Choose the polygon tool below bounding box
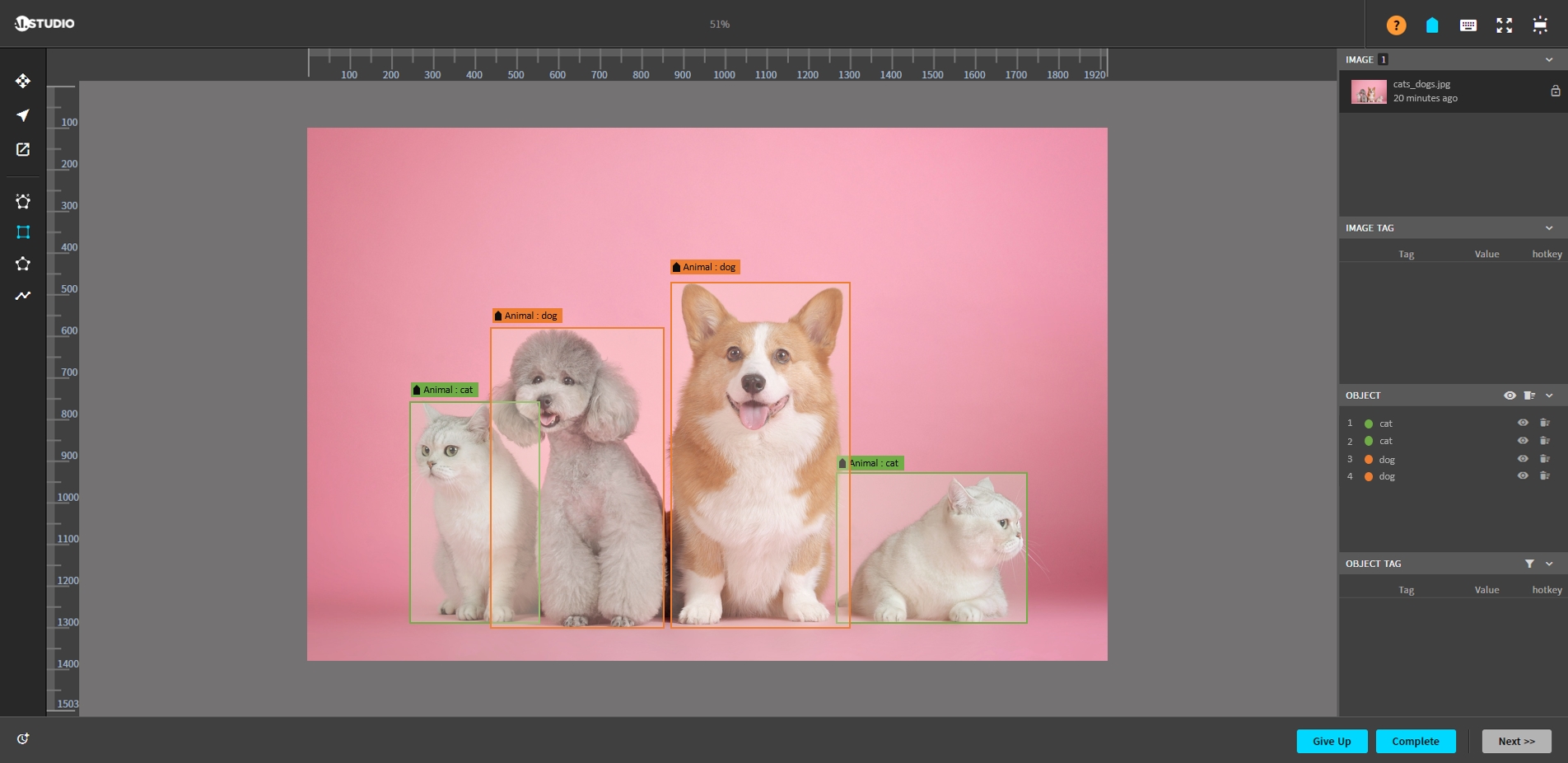 click(23, 264)
